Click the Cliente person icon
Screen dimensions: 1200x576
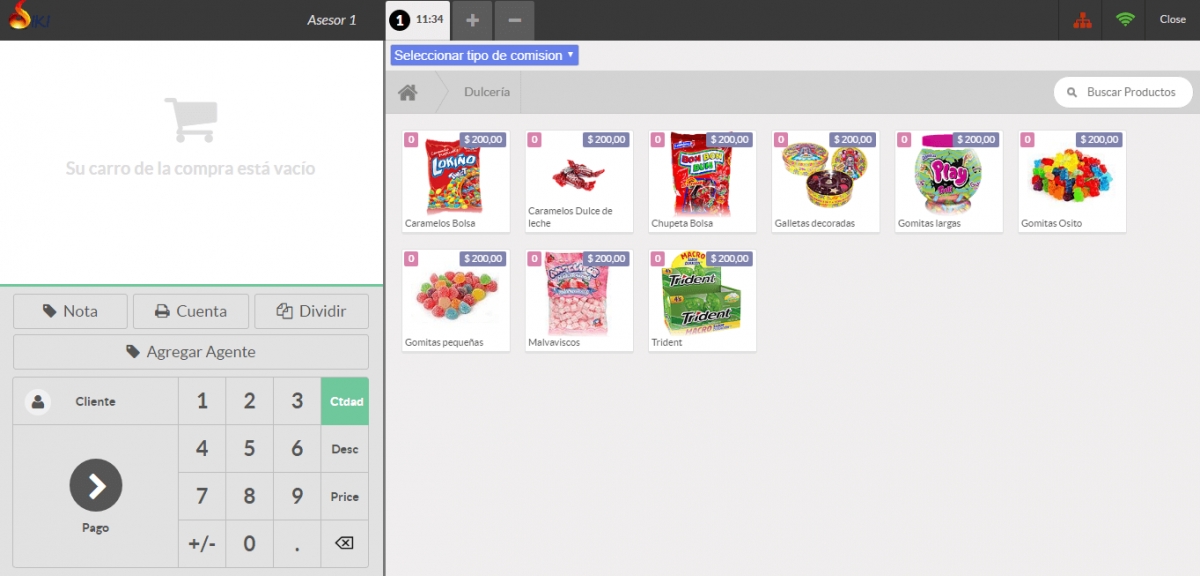coord(38,402)
